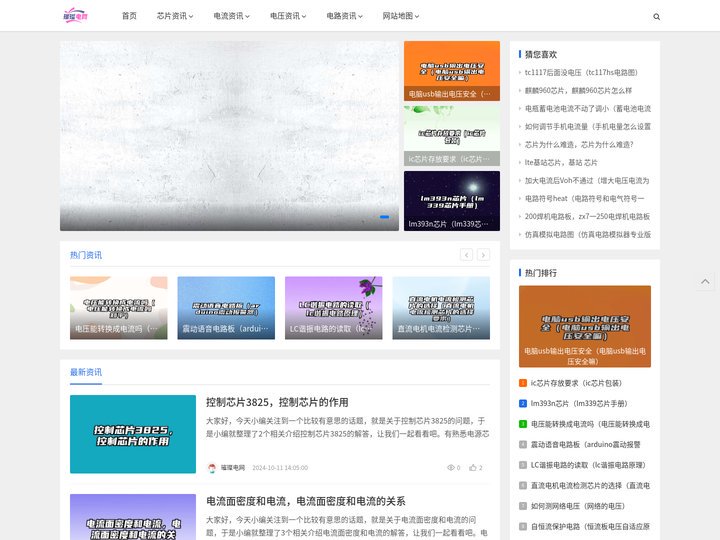Open sidebar link 电路符号heat
Image resolution: width=720 pixels, height=540 pixels.
[x=585, y=198]
